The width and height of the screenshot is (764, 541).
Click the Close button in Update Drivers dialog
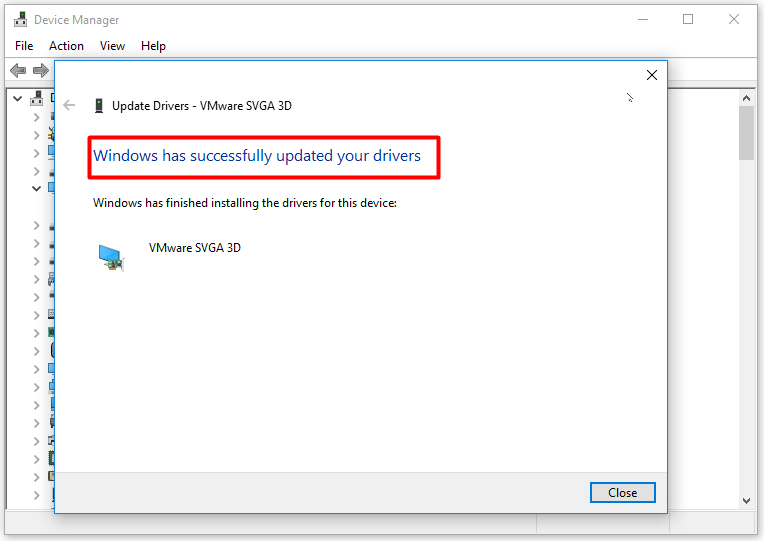coord(622,492)
